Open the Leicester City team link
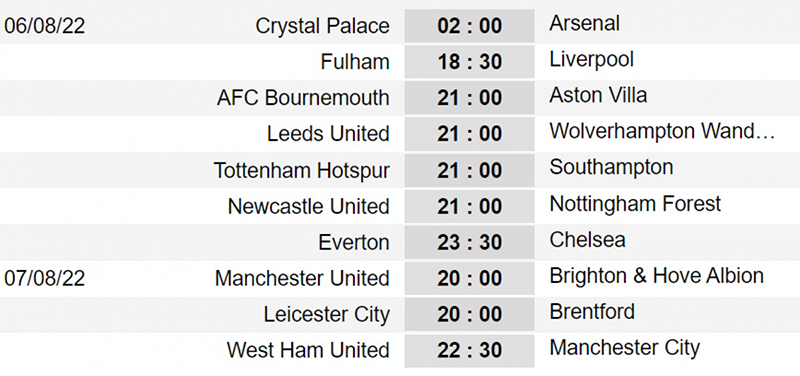 point(327,315)
